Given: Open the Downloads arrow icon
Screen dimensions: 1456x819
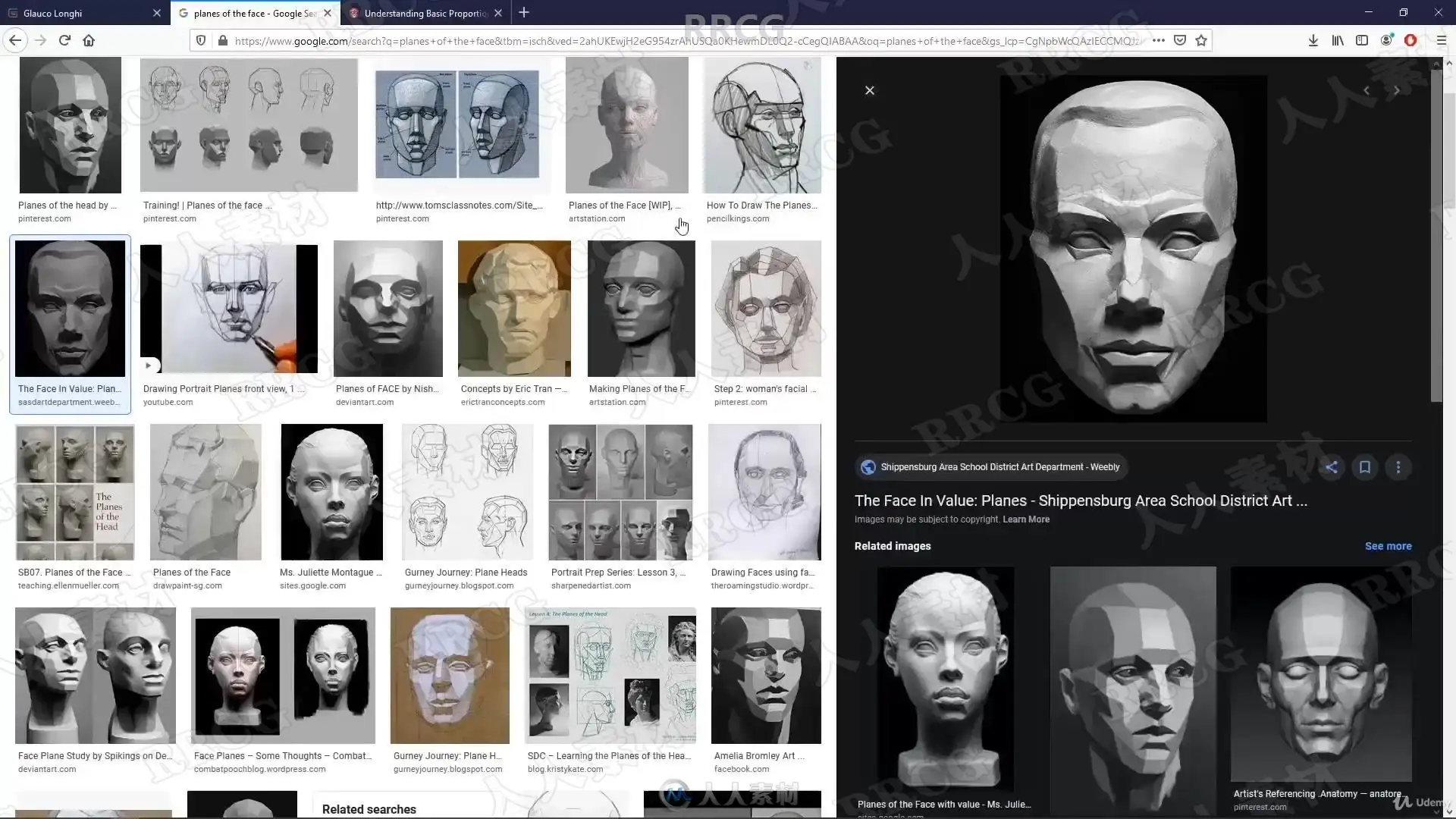Looking at the screenshot, I should [1313, 40].
